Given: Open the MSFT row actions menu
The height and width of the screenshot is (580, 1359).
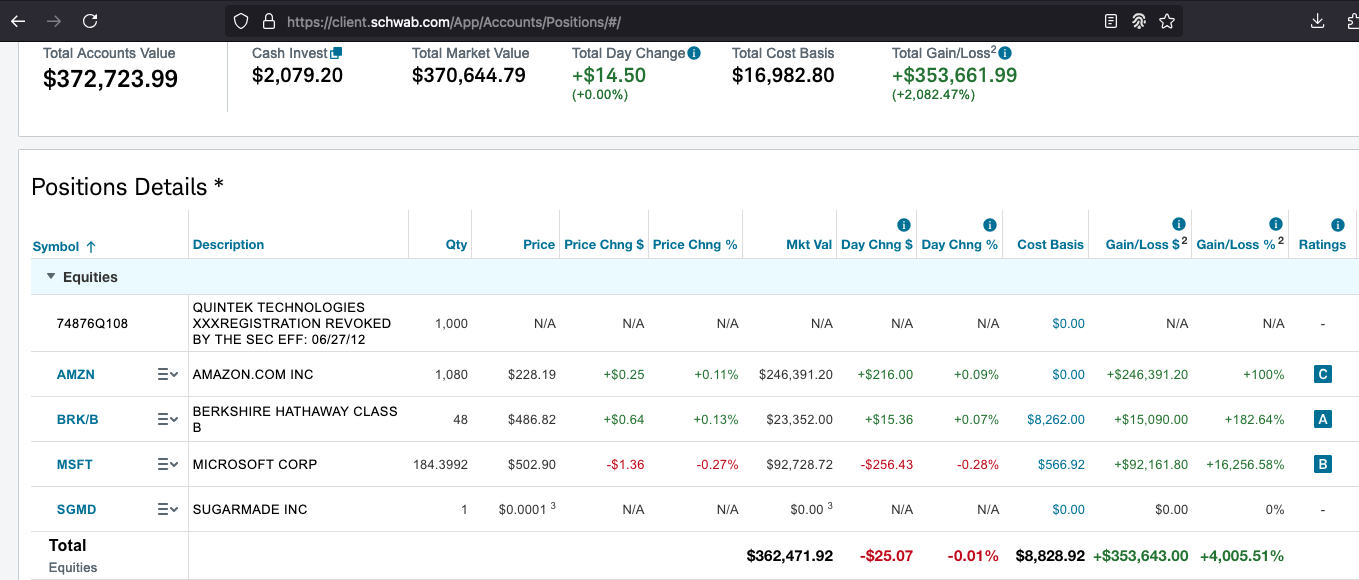Looking at the screenshot, I should [x=167, y=465].
